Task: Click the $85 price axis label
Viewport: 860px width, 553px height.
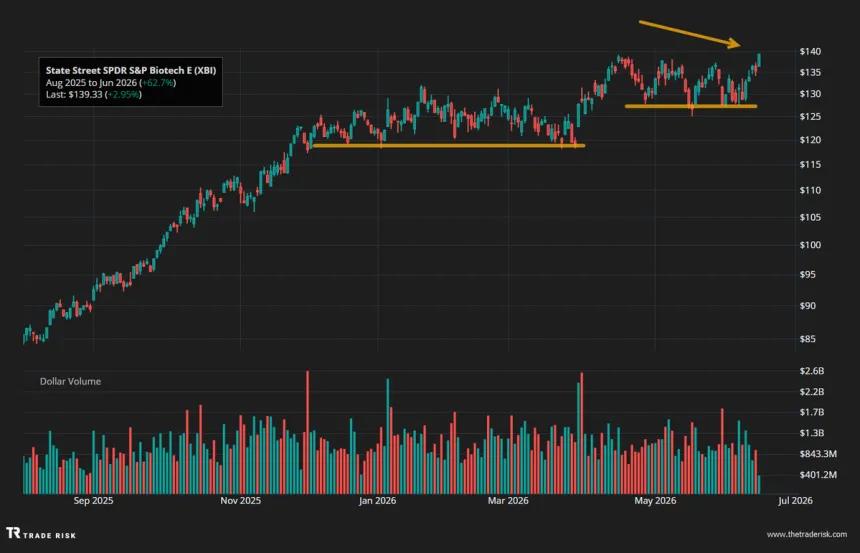Action: (808, 339)
